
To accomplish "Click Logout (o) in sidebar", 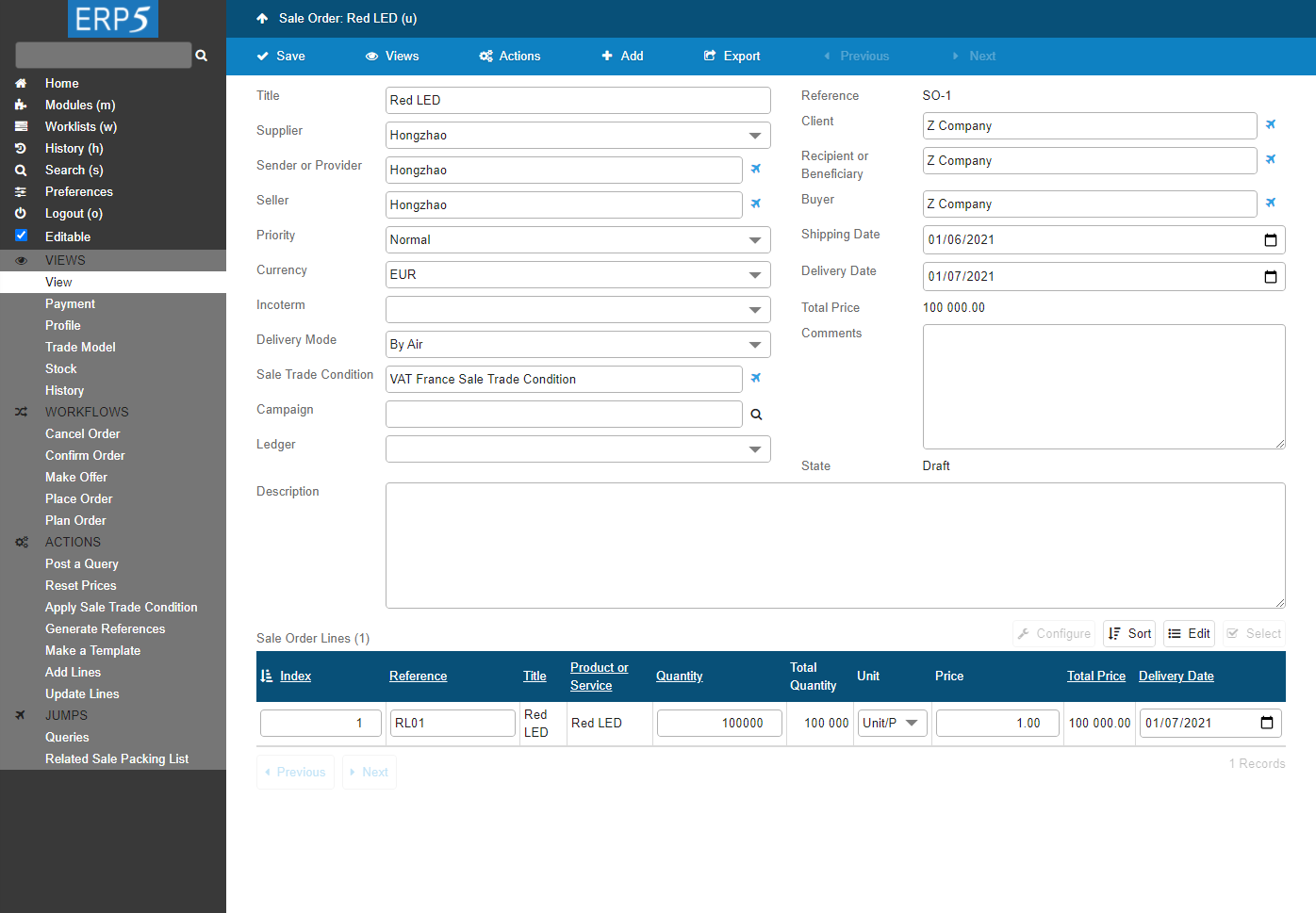I will tap(74, 213).
